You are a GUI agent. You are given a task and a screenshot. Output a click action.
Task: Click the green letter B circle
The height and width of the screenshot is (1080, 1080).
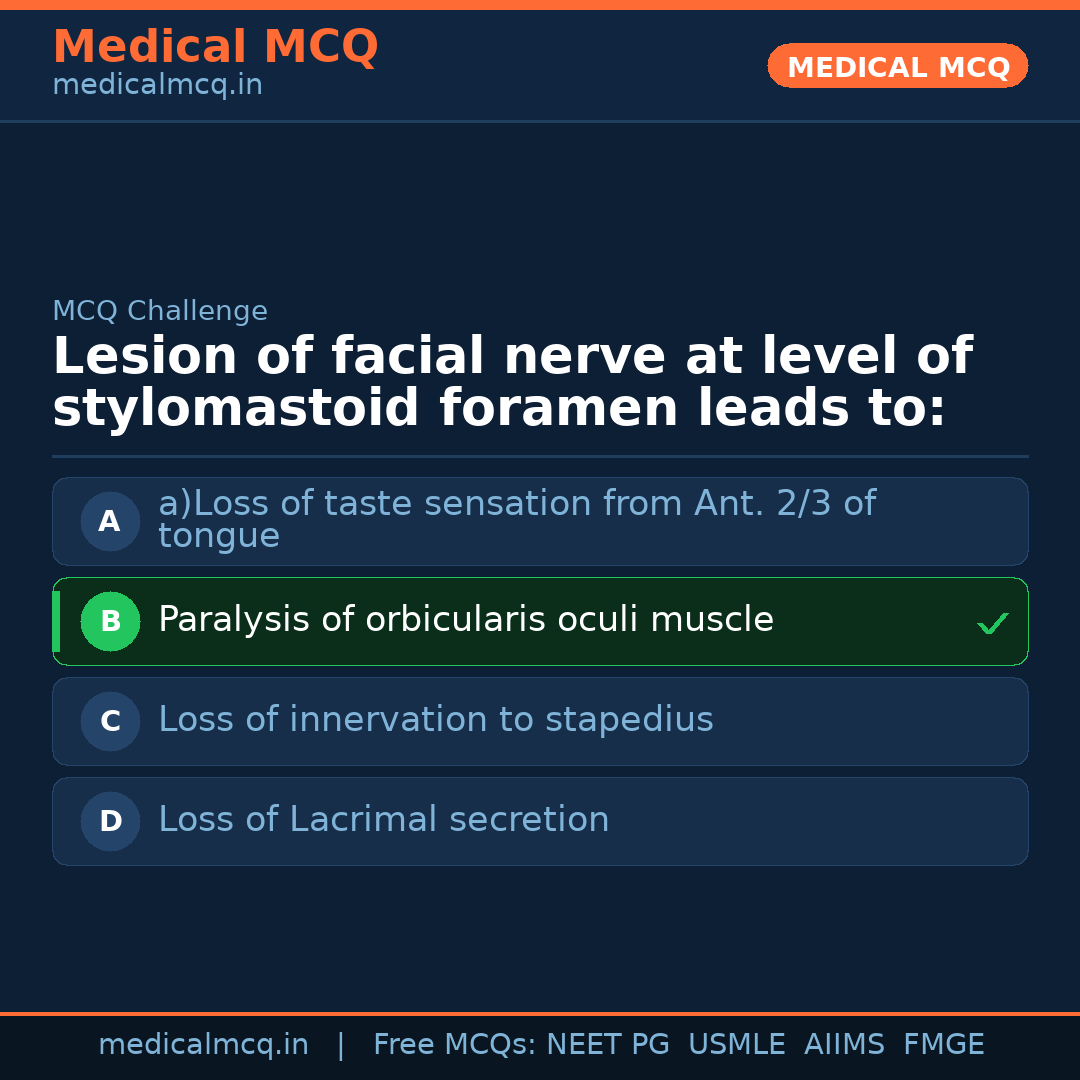[110, 621]
